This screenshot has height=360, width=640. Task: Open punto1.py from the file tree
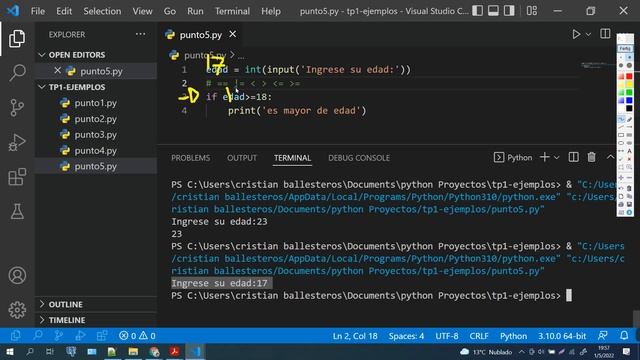(x=96, y=103)
